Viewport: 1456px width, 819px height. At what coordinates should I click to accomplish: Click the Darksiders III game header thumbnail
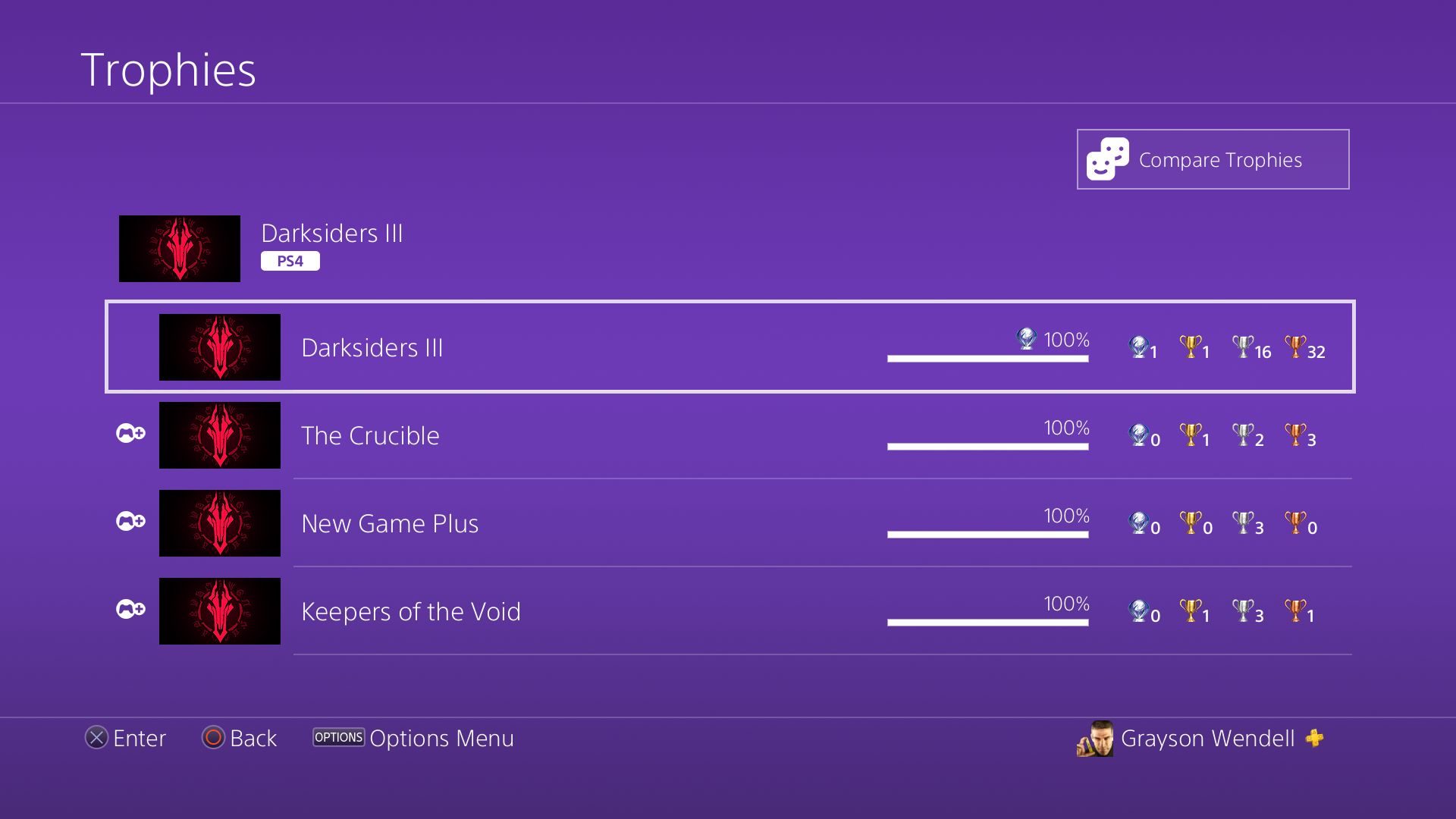pyautogui.click(x=180, y=249)
